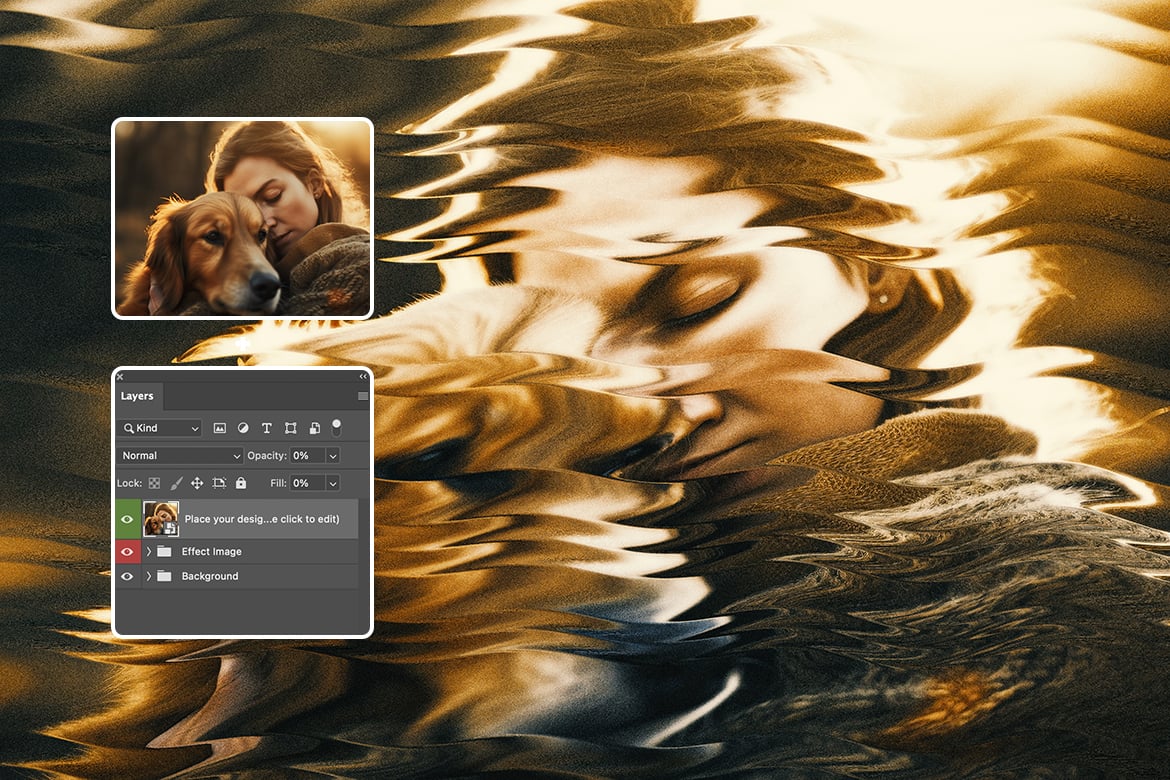Click the Lock position icon

pyautogui.click(x=197, y=483)
